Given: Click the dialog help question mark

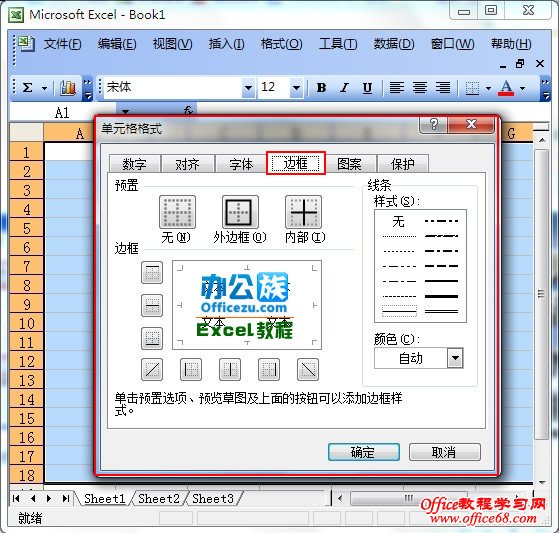Looking at the screenshot, I should coord(434,124).
